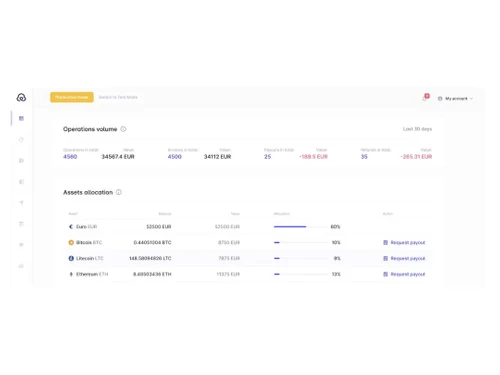Click the Euro 60% allocation bar

(x=301, y=227)
